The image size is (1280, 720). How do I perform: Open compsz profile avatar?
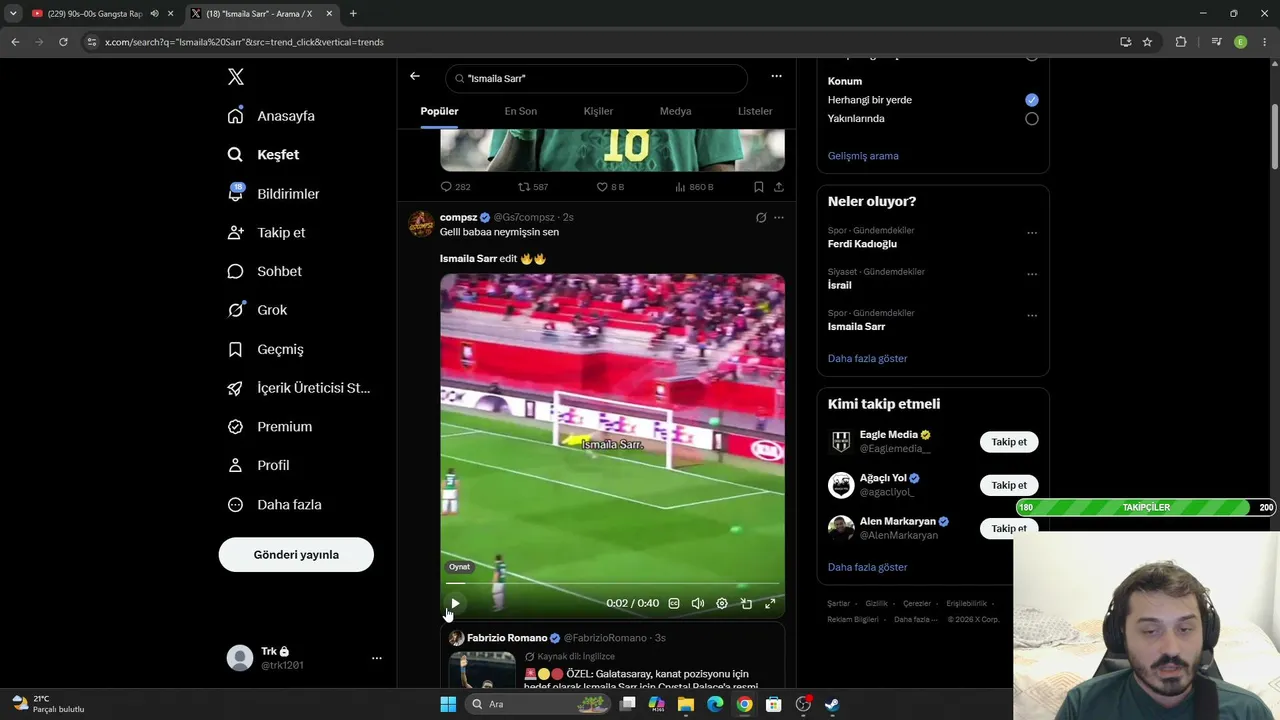421,223
